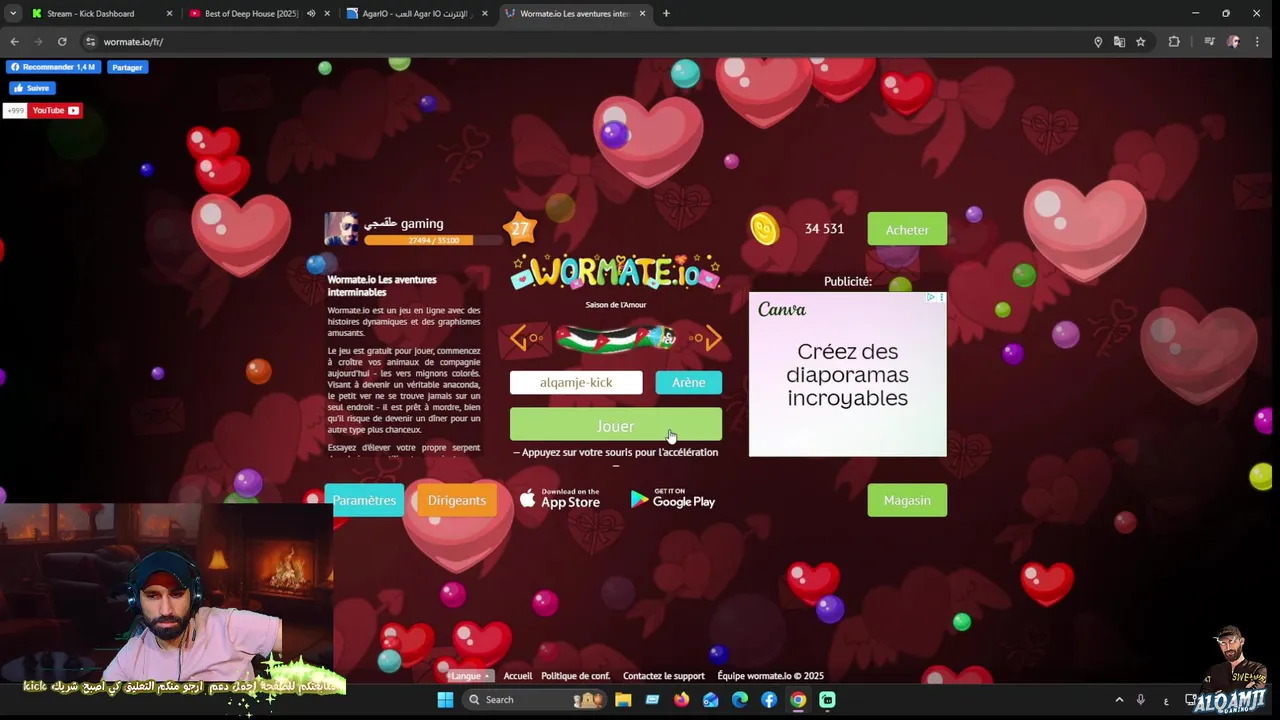1280x720 pixels.
Task: Open the Canva advertisement
Action: pyautogui.click(x=848, y=374)
